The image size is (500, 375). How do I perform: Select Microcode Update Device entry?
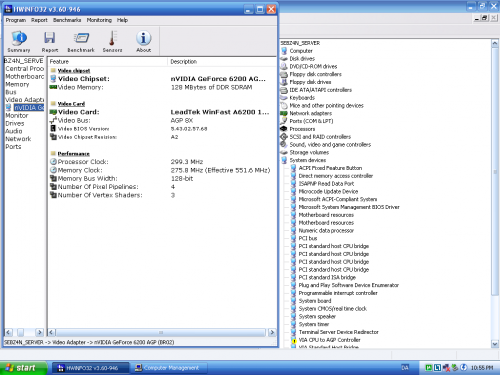[x=328, y=191]
